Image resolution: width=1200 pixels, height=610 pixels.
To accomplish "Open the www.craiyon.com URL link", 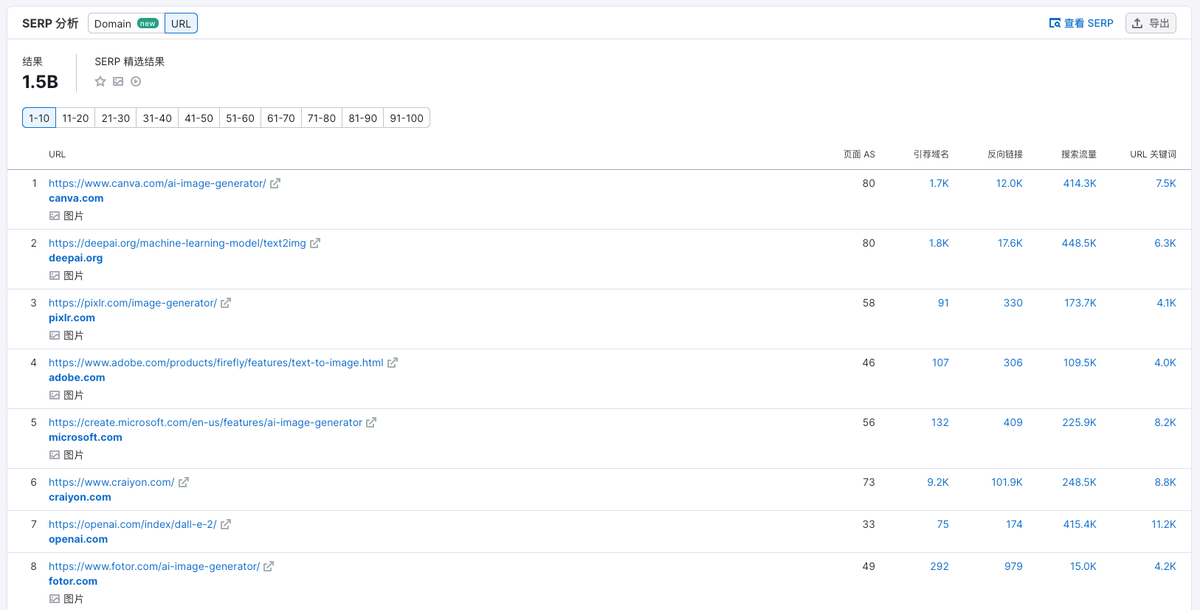I will click(111, 482).
